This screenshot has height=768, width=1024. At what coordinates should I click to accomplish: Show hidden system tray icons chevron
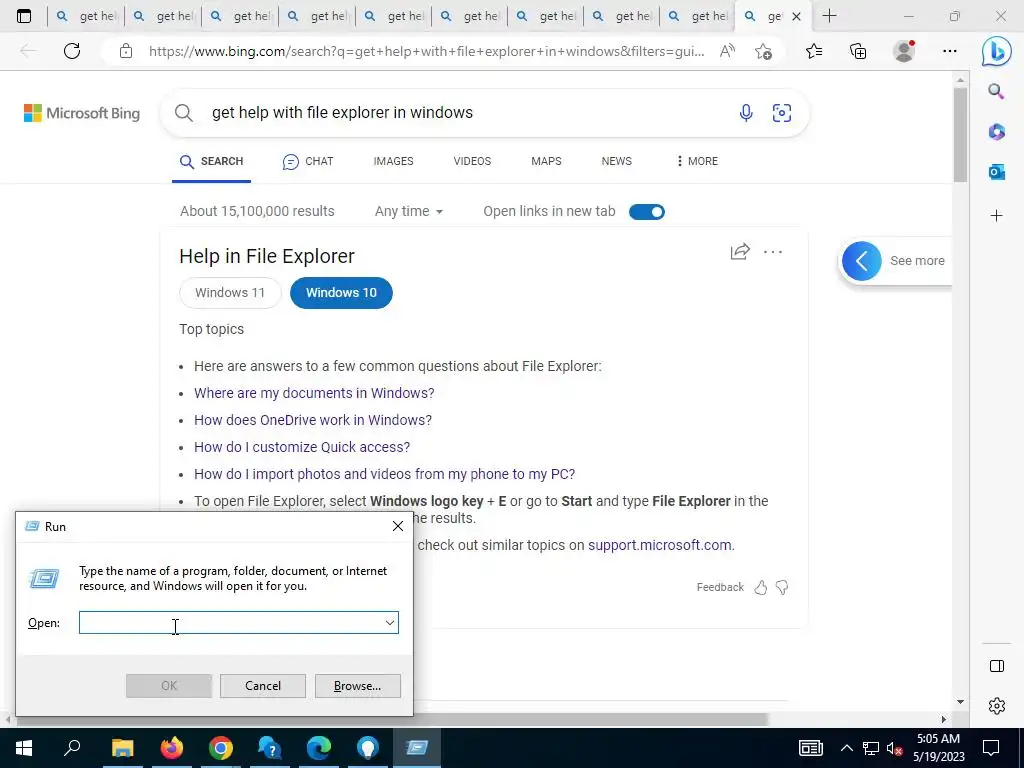tap(846, 748)
